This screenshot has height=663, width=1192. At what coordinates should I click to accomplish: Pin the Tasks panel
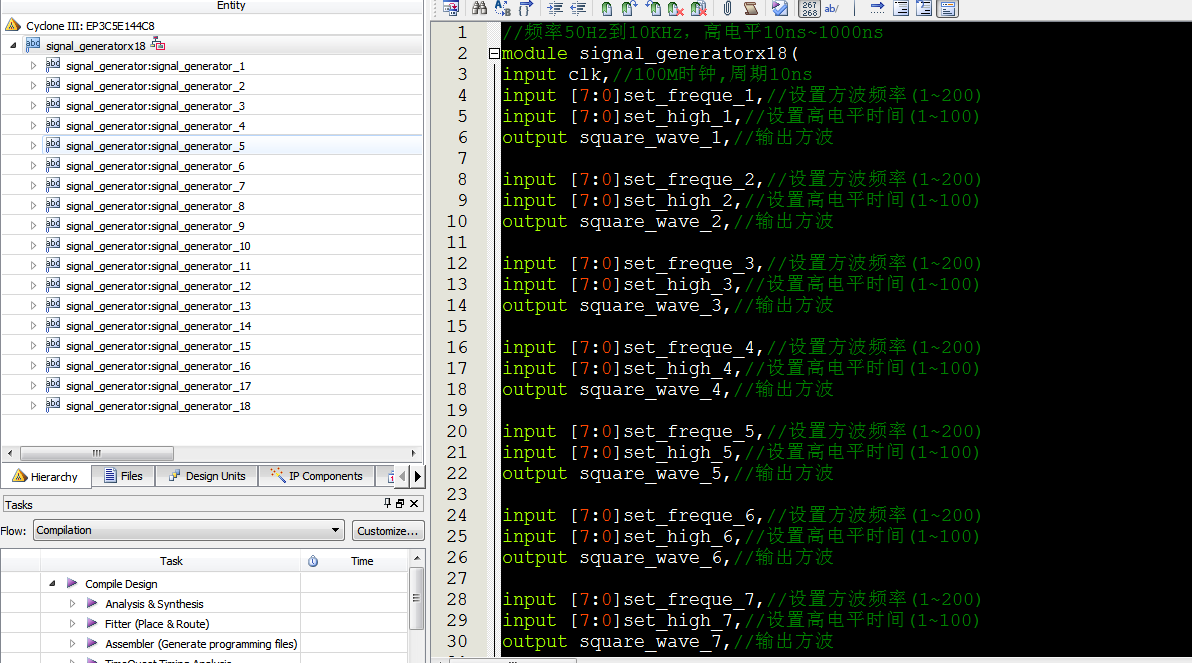pos(388,503)
